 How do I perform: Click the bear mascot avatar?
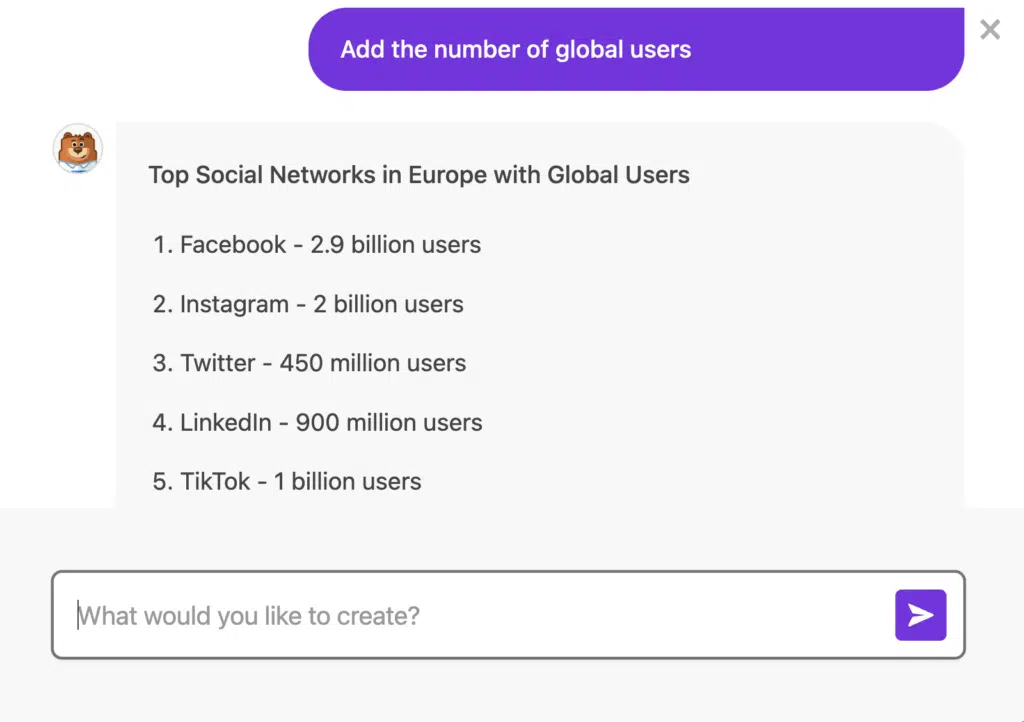(x=78, y=149)
